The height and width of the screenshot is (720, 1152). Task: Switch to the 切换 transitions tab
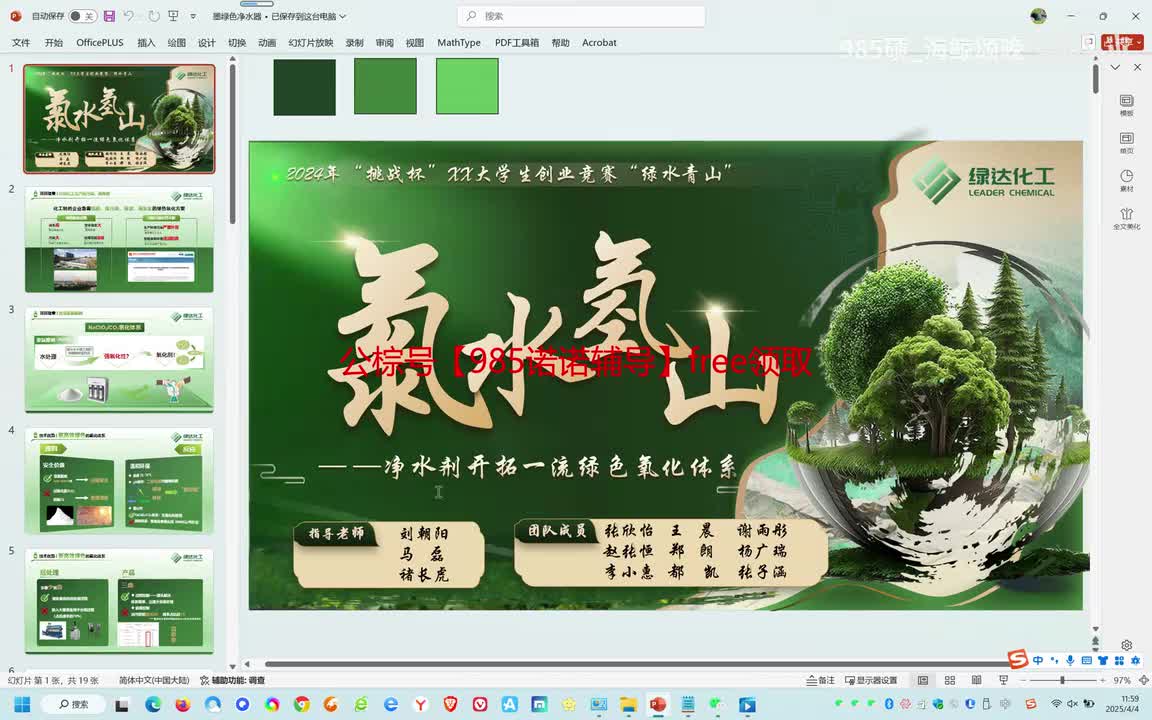(x=237, y=43)
